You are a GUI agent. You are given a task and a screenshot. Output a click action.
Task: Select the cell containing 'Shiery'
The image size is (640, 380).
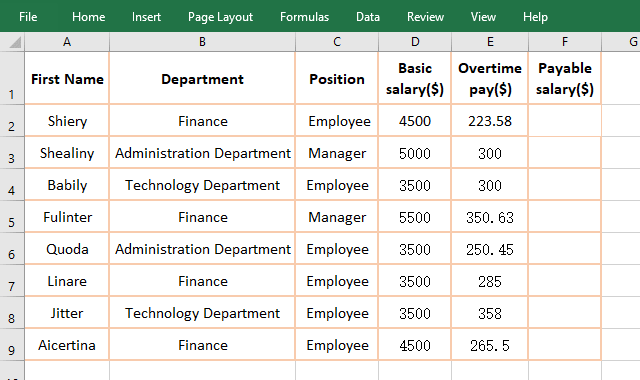click(67, 121)
